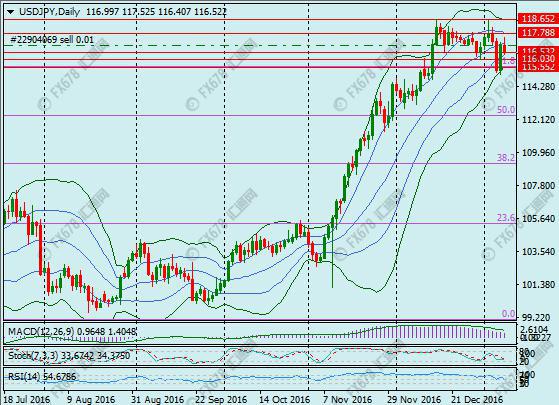
Task: Select the Fibonacci 23.6 level label
Action: tap(506, 217)
